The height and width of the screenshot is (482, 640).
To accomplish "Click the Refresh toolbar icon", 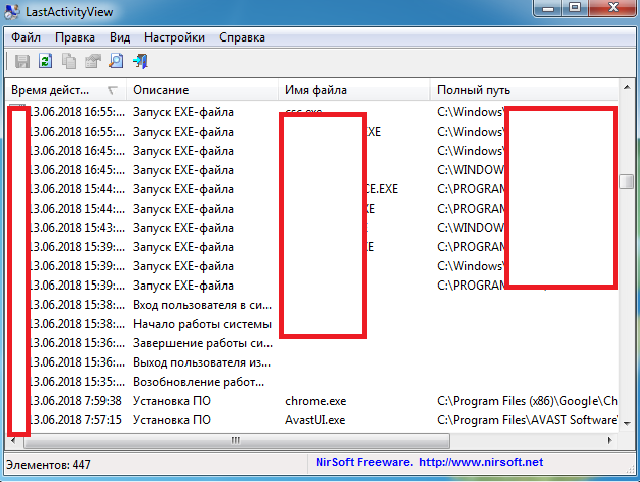I will click(46, 62).
